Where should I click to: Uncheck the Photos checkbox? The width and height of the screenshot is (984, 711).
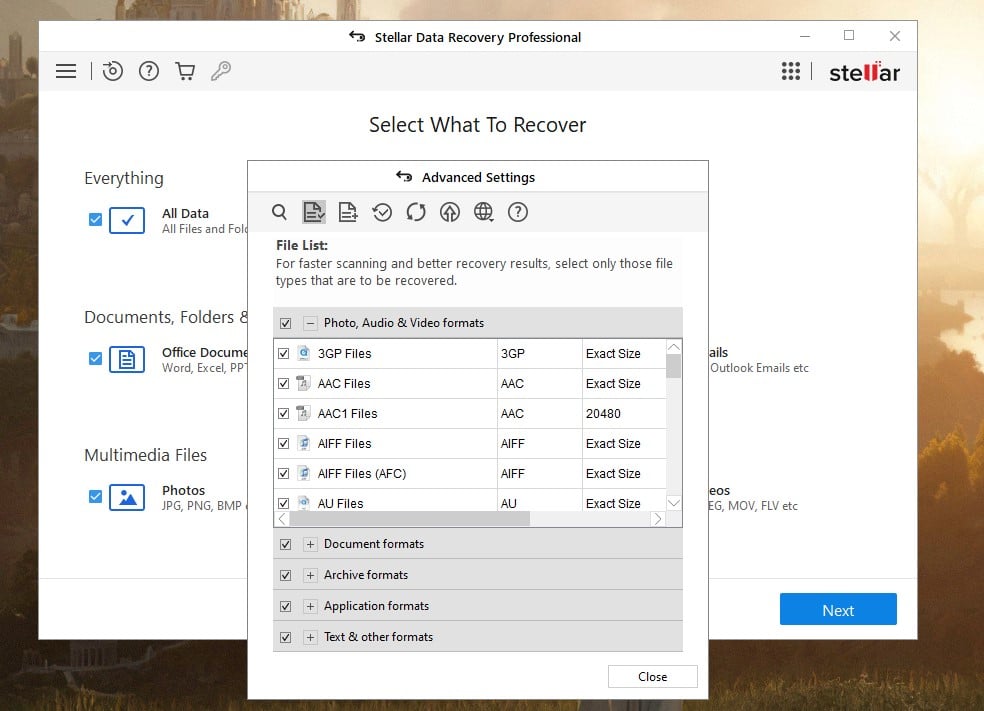95,496
